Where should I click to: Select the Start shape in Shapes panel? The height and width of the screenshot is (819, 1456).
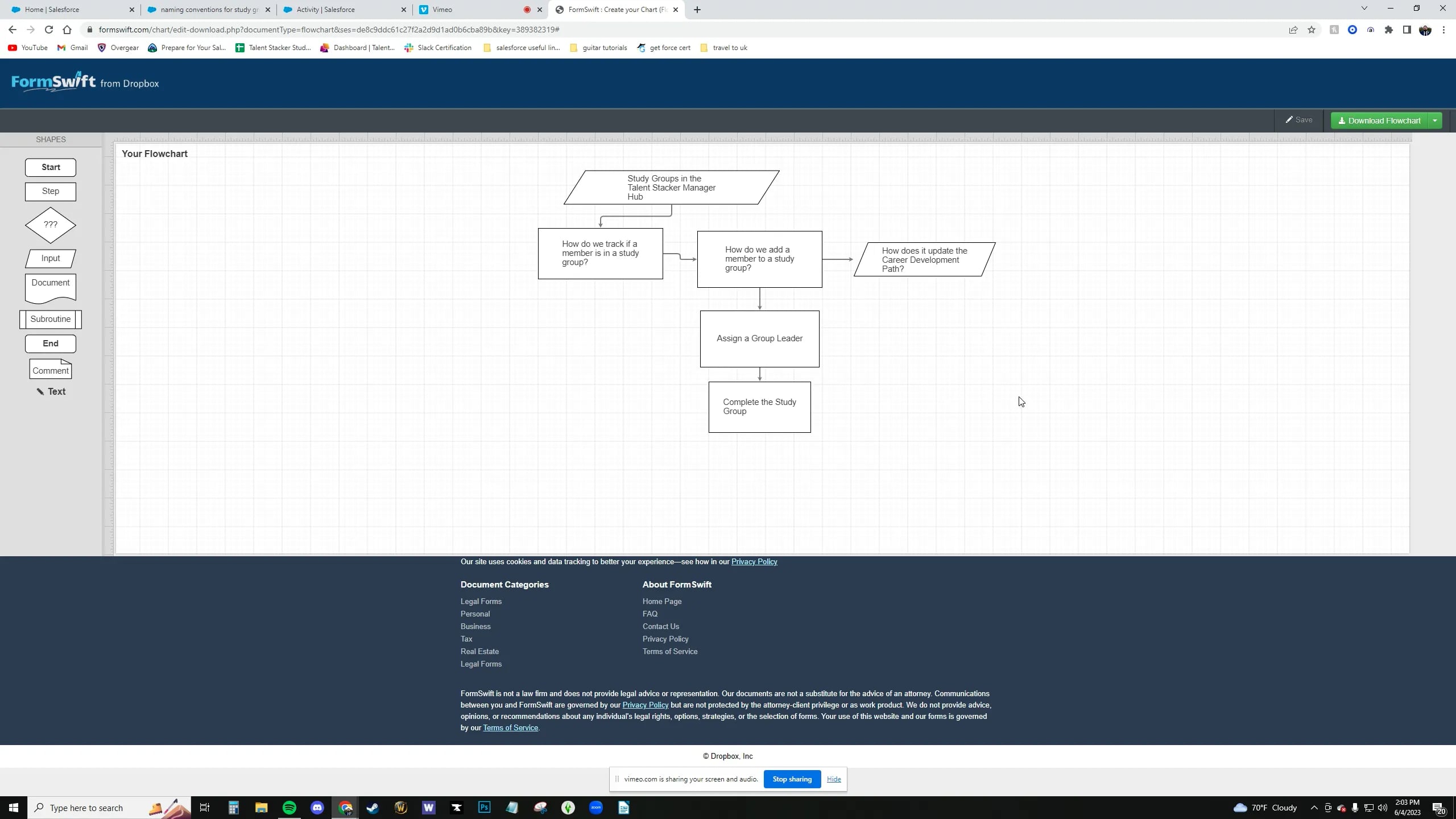pyautogui.click(x=51, y=167)
